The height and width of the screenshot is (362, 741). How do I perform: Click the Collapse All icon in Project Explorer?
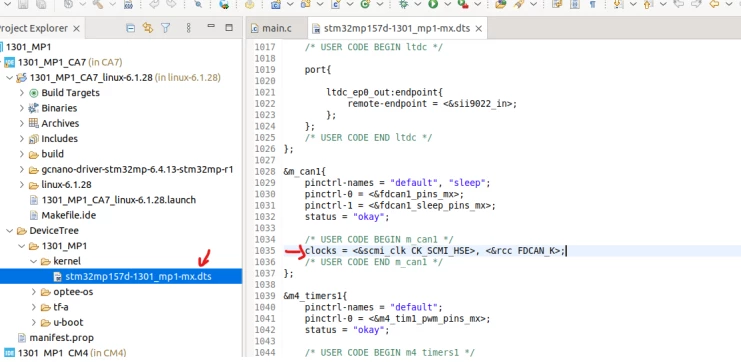[130, 28]
